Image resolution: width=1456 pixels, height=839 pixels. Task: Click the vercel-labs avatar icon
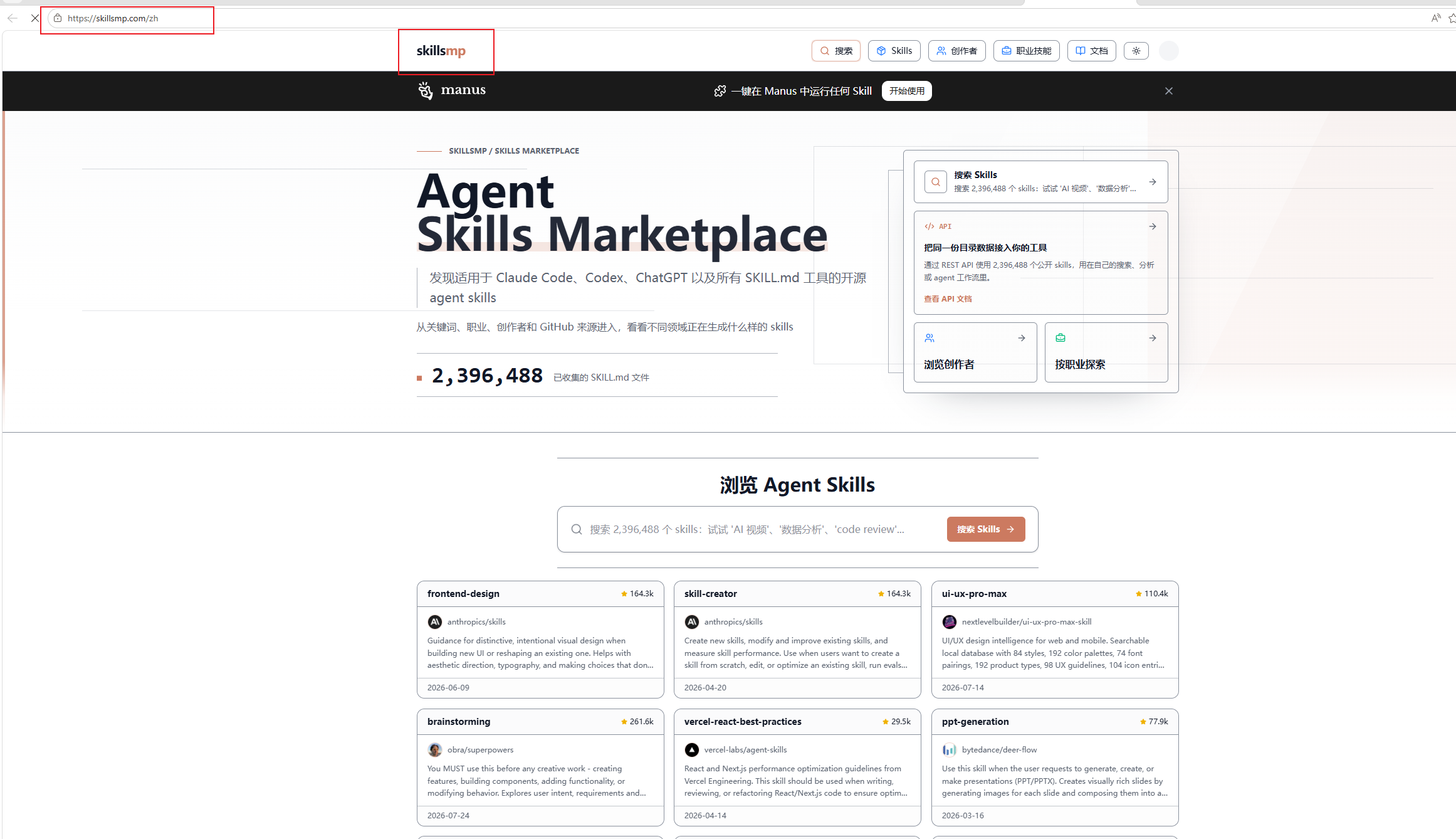pyautogui.click(x=692, y=750)
